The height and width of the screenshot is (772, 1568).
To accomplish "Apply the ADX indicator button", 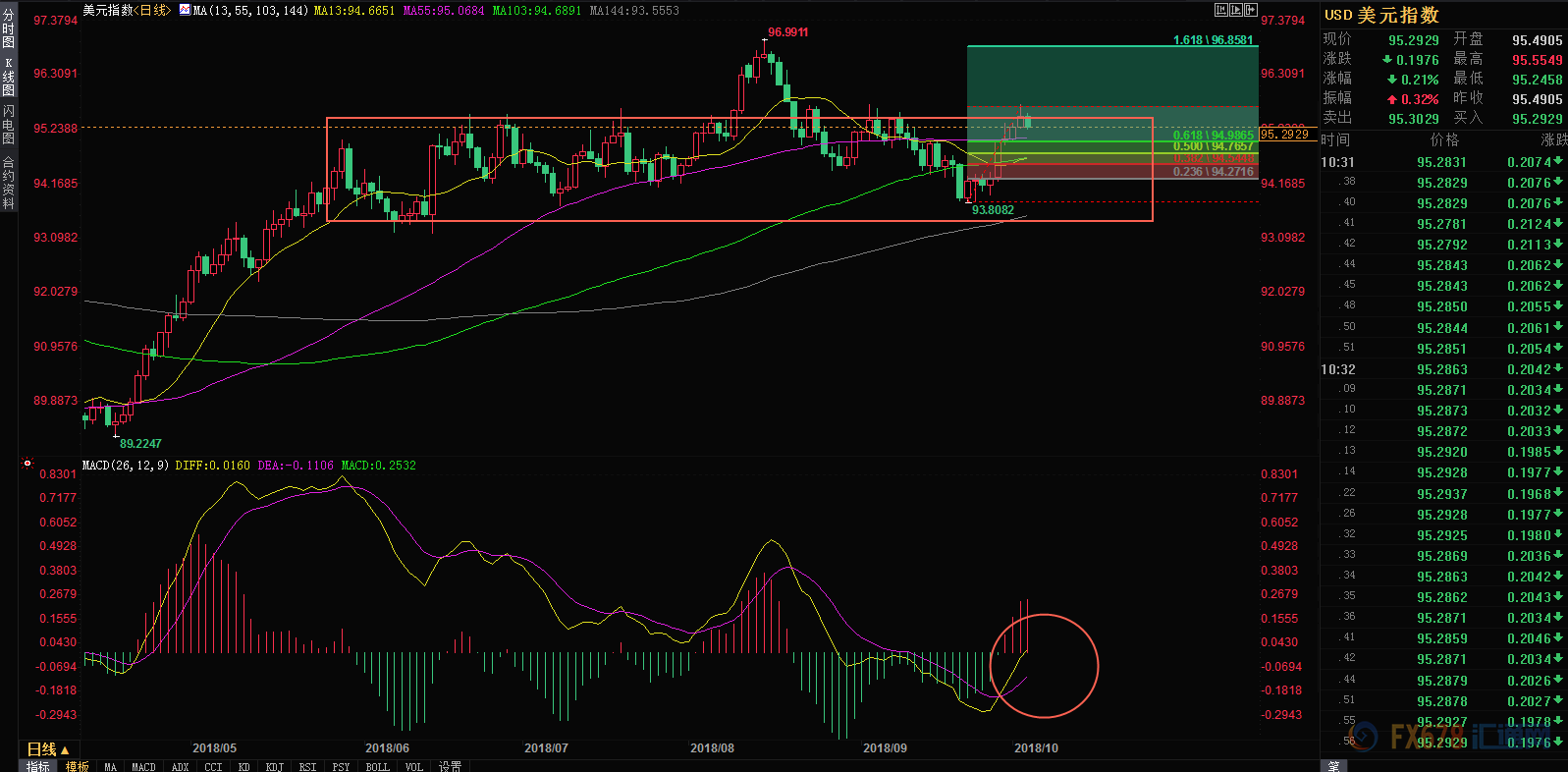I will coord(180,766).
